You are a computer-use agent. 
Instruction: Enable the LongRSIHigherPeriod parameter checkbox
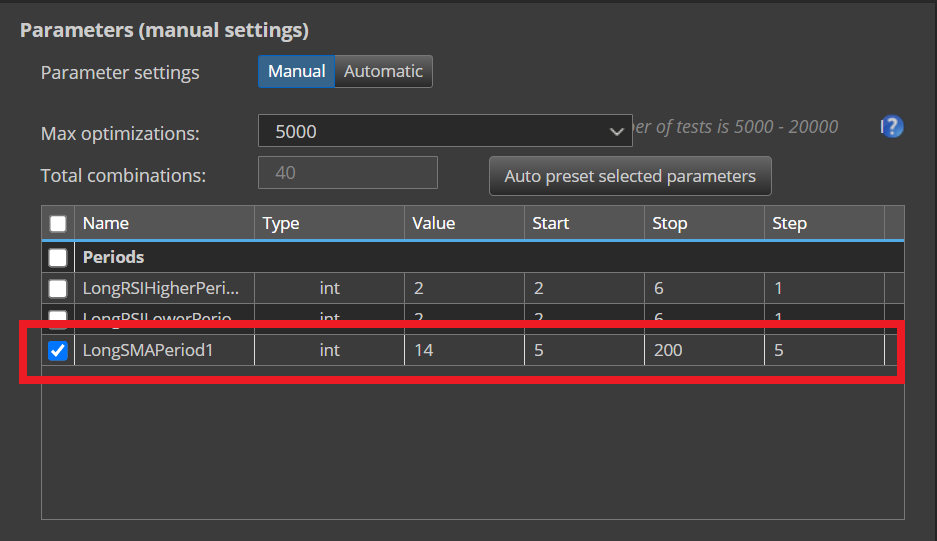click(x=58, y=289)
